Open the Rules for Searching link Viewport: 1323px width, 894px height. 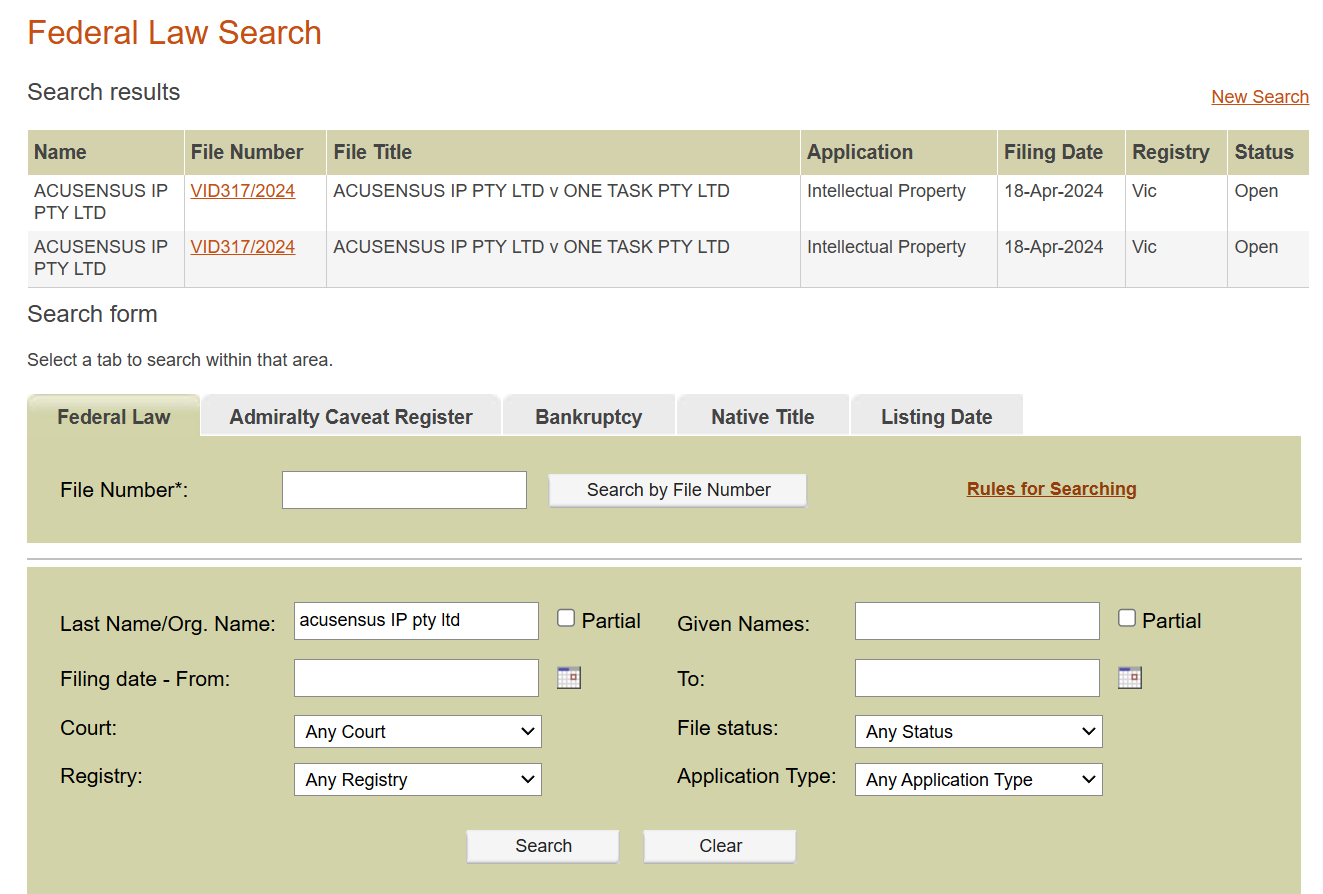tap(1051, 489)
